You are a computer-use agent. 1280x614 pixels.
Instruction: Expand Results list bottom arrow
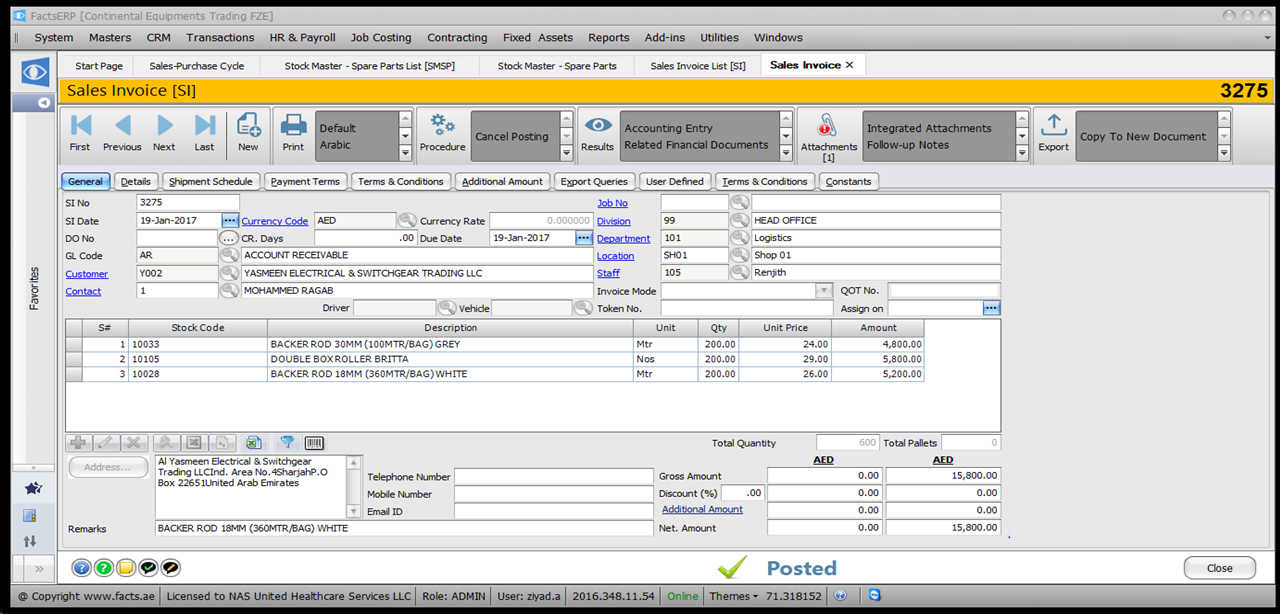click(786, 153)
